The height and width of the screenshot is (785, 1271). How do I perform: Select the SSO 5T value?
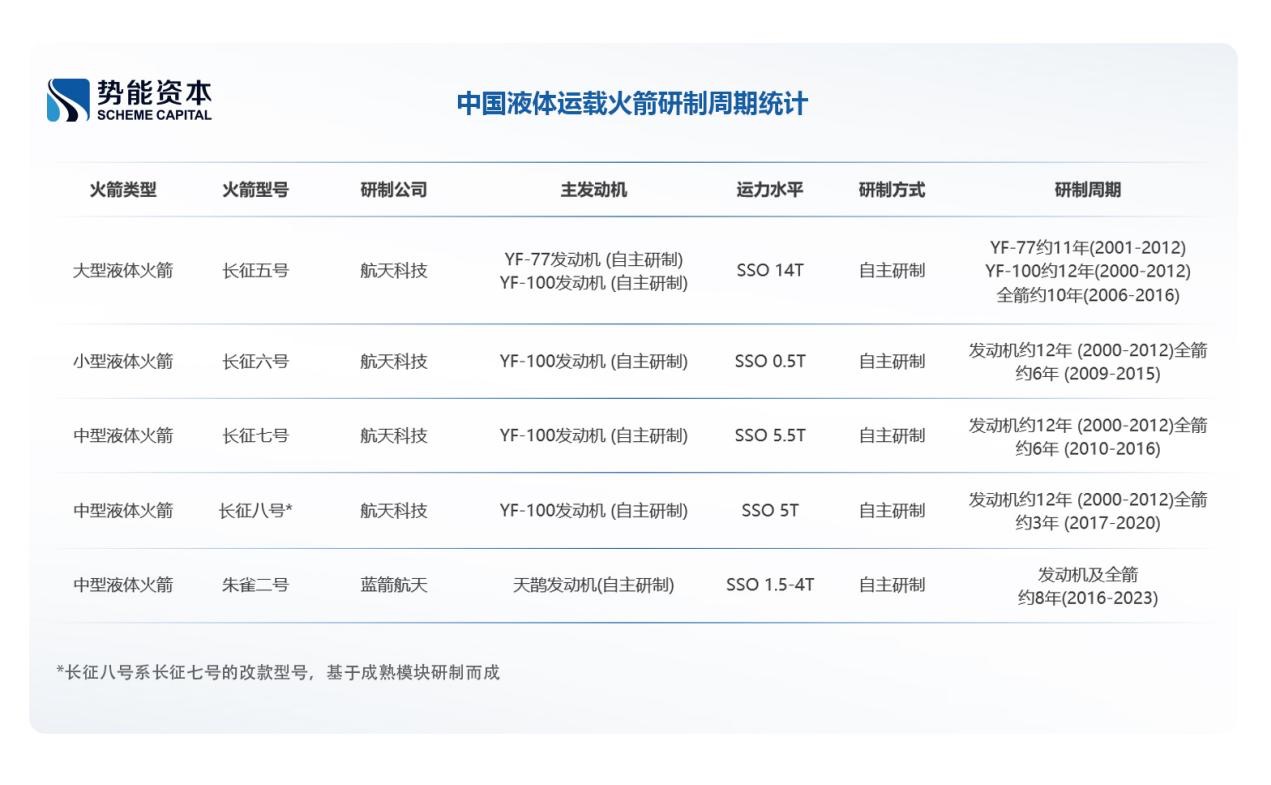[770, 510]
